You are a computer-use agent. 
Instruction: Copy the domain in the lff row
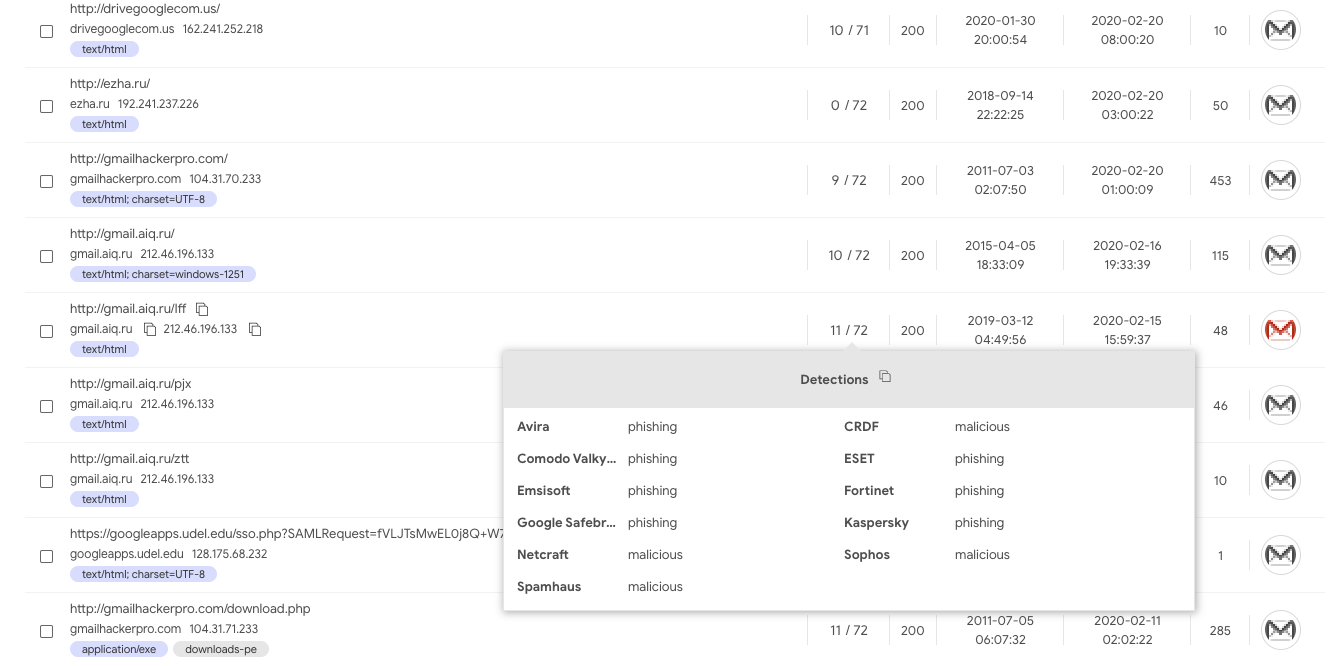[150, 329]
